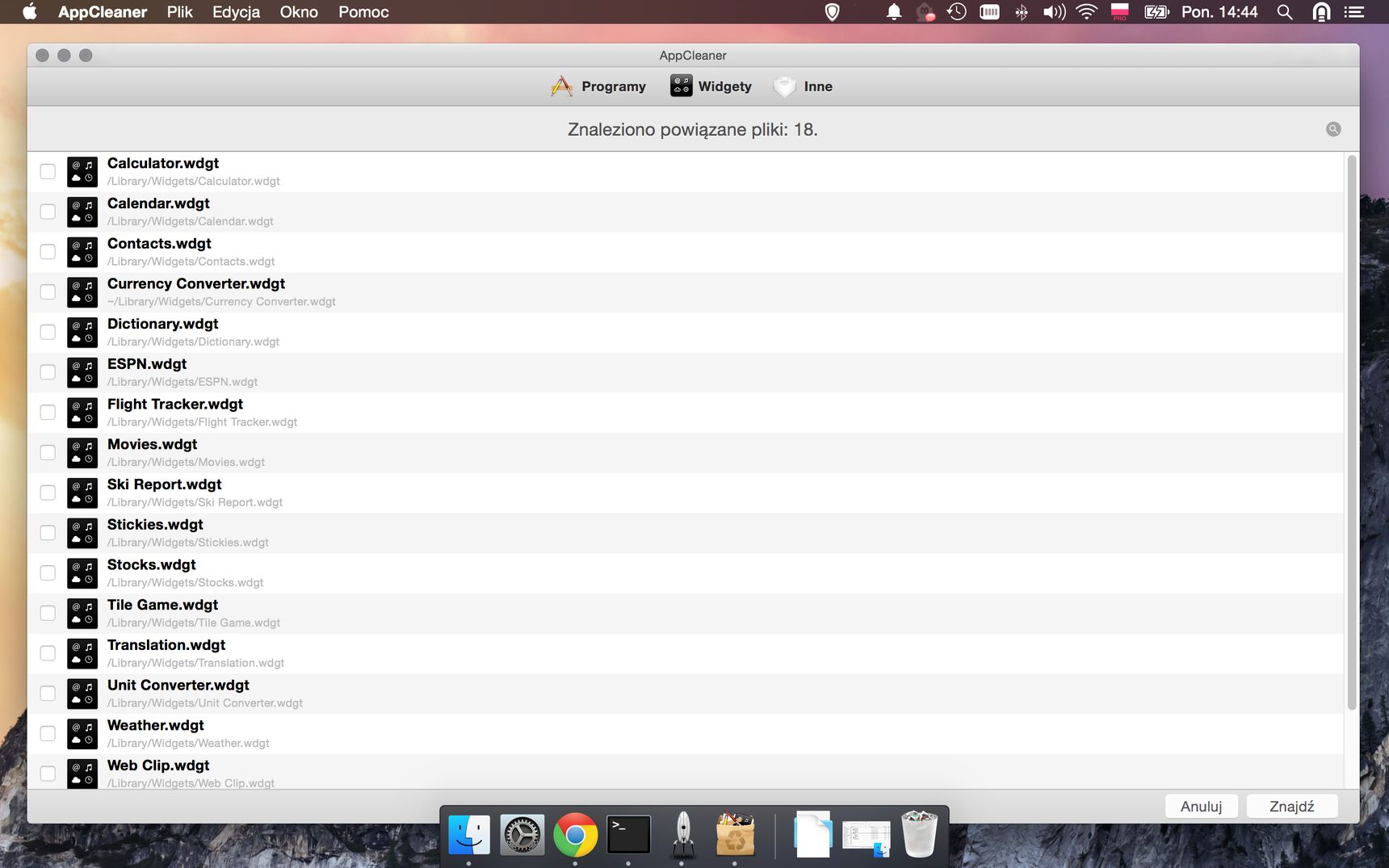
Task: Select the ESPN.wdgt checkbox
Action: pyautogui.click(x=48, y=372)
